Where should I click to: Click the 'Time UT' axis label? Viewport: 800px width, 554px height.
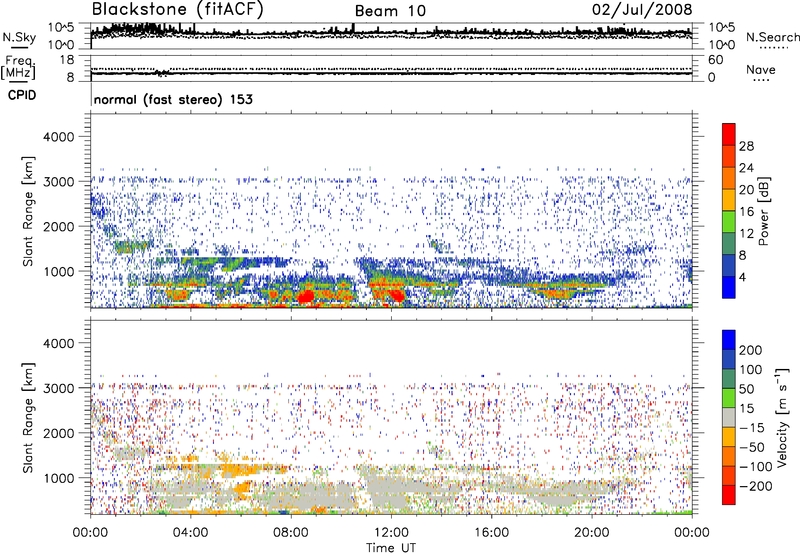pos(391,548)
